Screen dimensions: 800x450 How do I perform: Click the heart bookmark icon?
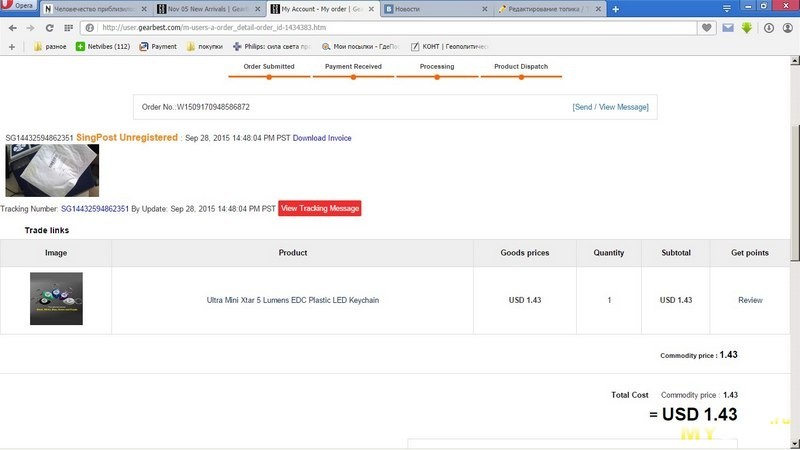click(x=707, y=28)
